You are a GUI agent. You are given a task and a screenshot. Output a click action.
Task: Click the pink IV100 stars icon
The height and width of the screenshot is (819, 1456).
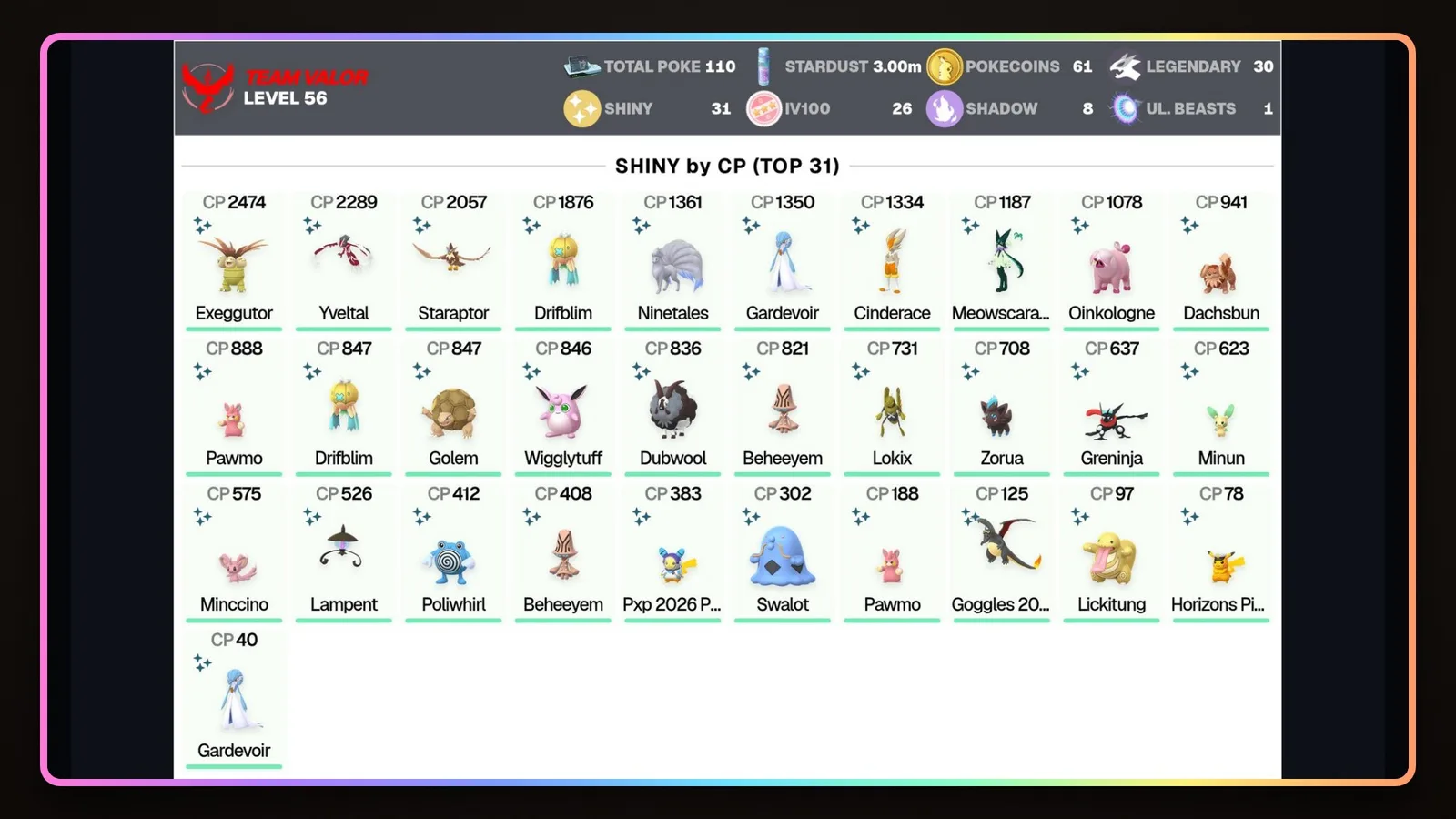(x=764, y=108)
